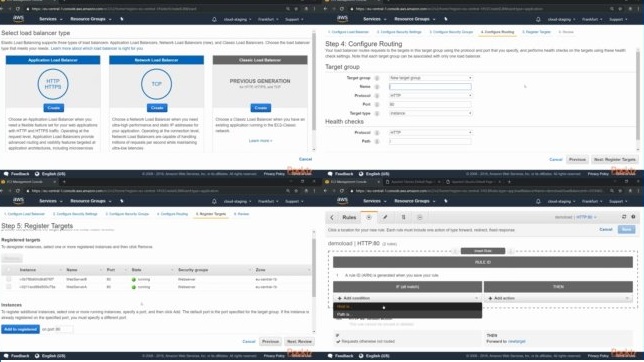Click the pin icon in the Select load balancer type window header
The width and height of the screenshot is (644, 362).
coord(122,19)
